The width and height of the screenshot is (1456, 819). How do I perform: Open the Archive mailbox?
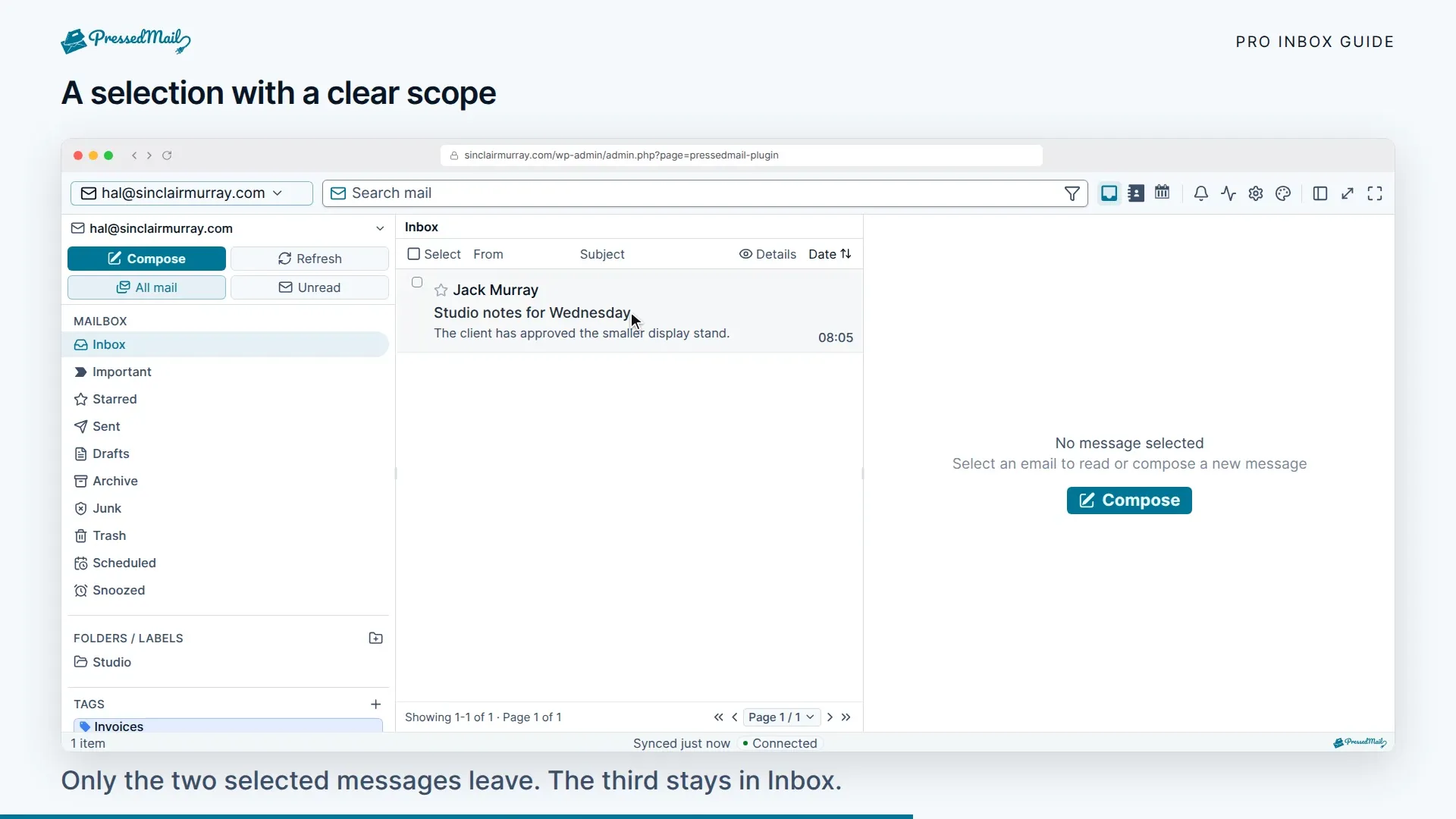[227, 482]
